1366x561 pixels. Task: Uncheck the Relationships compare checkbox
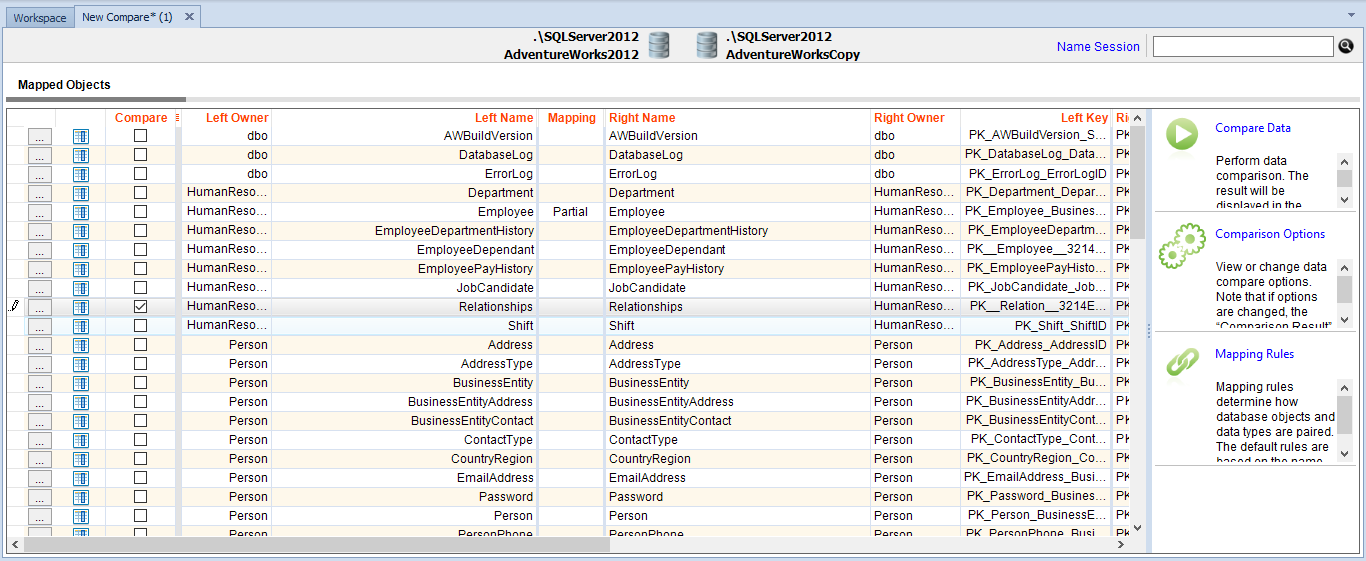140,306
